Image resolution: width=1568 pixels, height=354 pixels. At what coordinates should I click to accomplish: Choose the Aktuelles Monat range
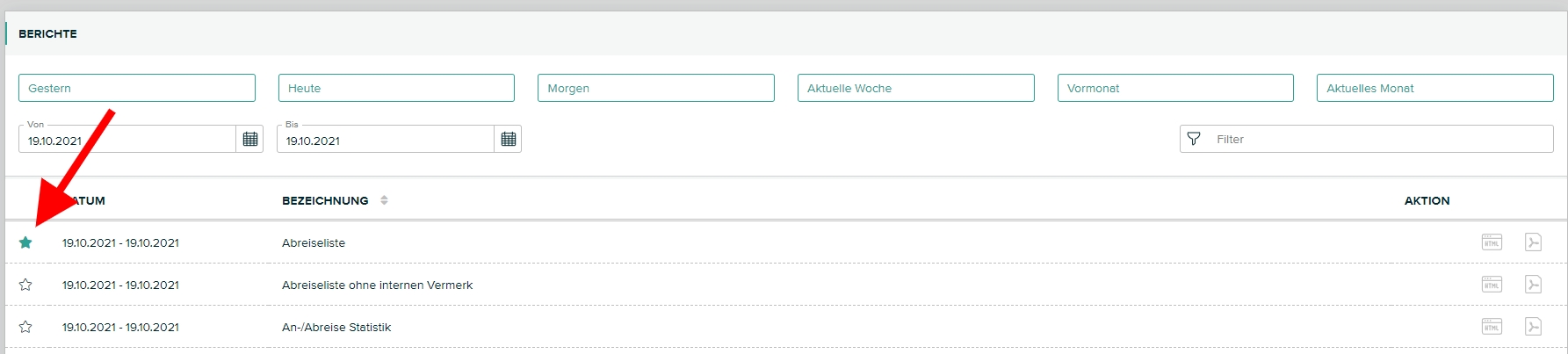click(1434, 88)
